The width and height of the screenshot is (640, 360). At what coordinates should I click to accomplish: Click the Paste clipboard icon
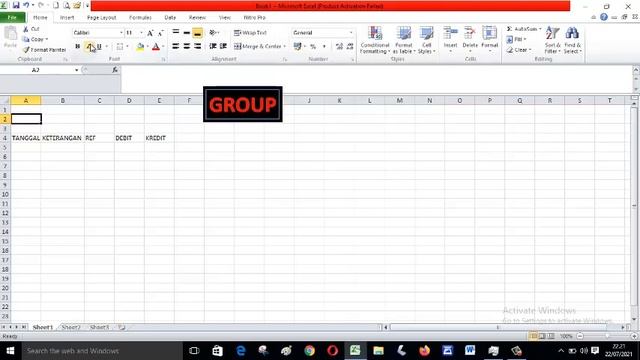10,38
